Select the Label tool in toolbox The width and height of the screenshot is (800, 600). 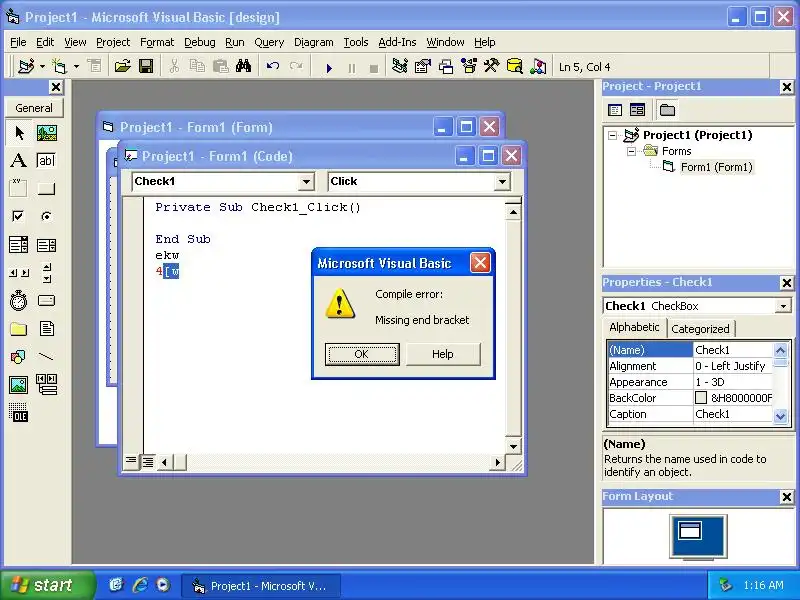tap(19, 161)
